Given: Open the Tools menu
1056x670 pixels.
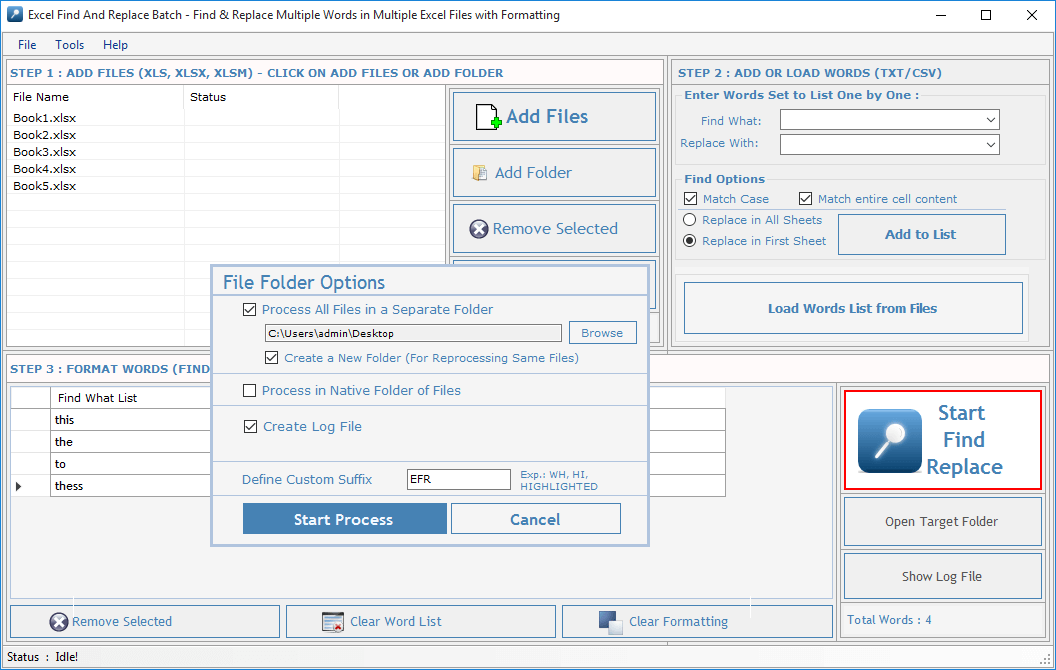Looking at the screenshot, I should pyautogui.click(x=69, y=44).
